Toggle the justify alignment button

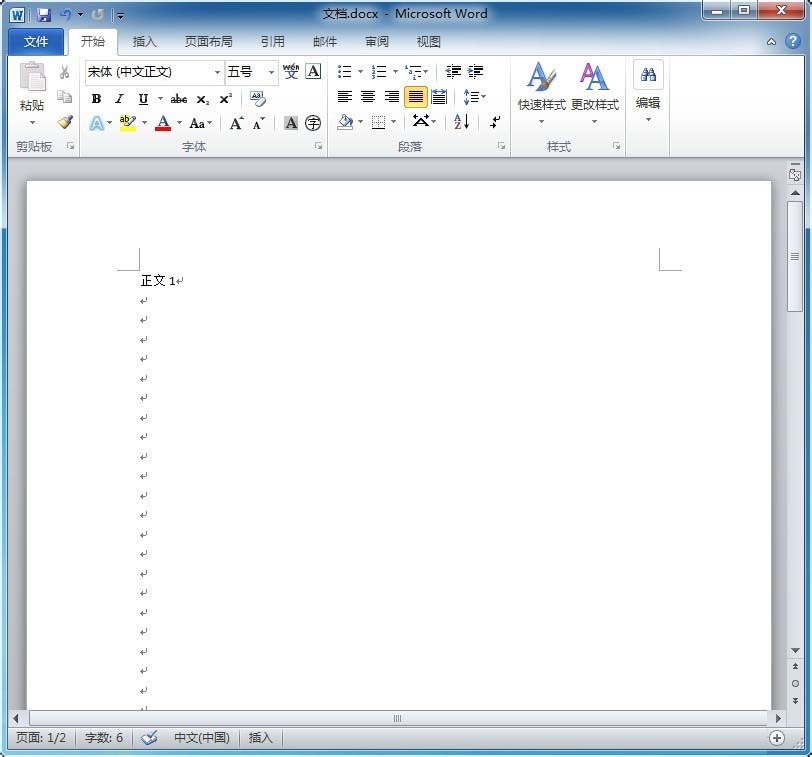tap(415, 97)
